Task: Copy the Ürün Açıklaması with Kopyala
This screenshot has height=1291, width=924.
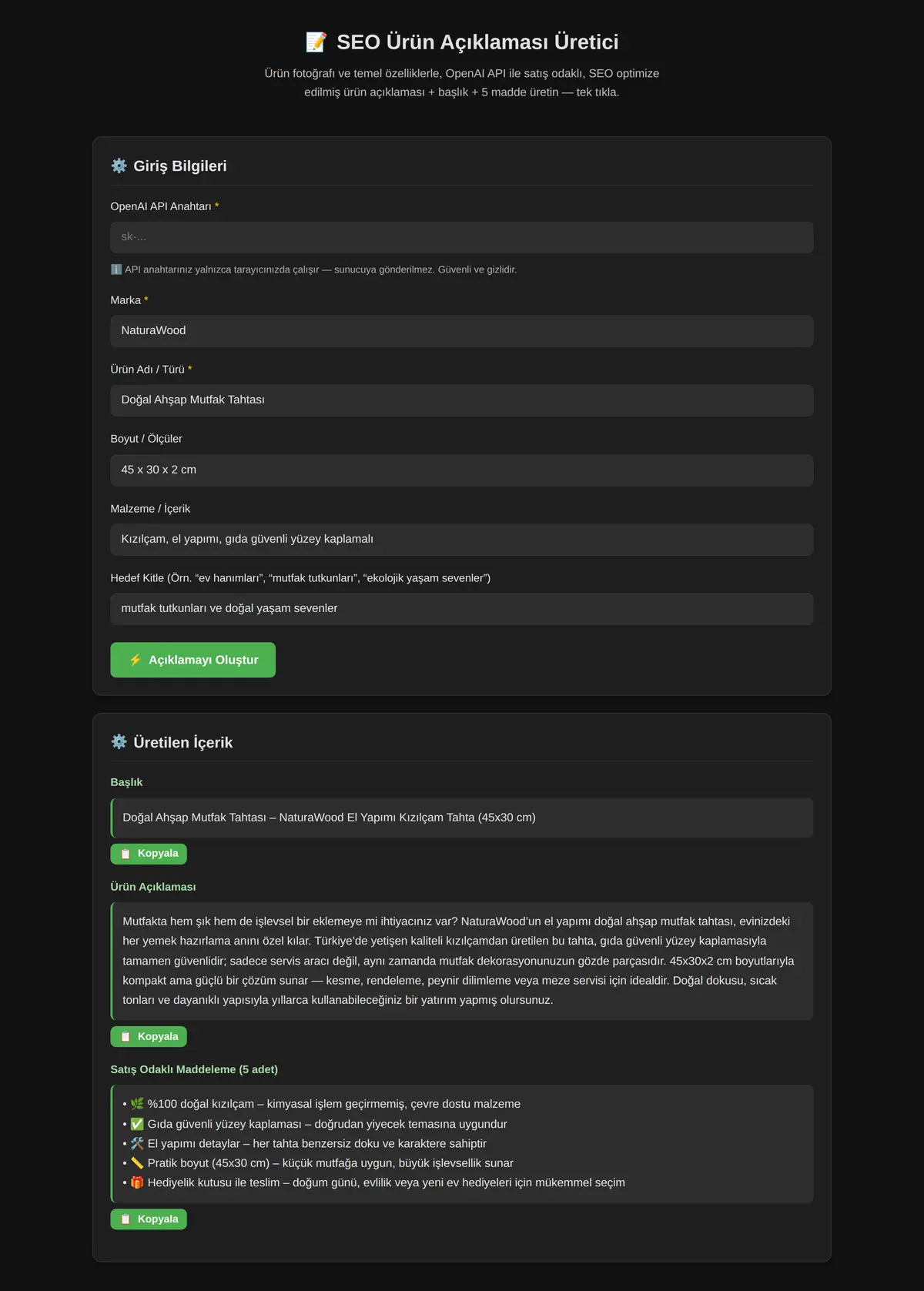Action: tap(149, 1037)
